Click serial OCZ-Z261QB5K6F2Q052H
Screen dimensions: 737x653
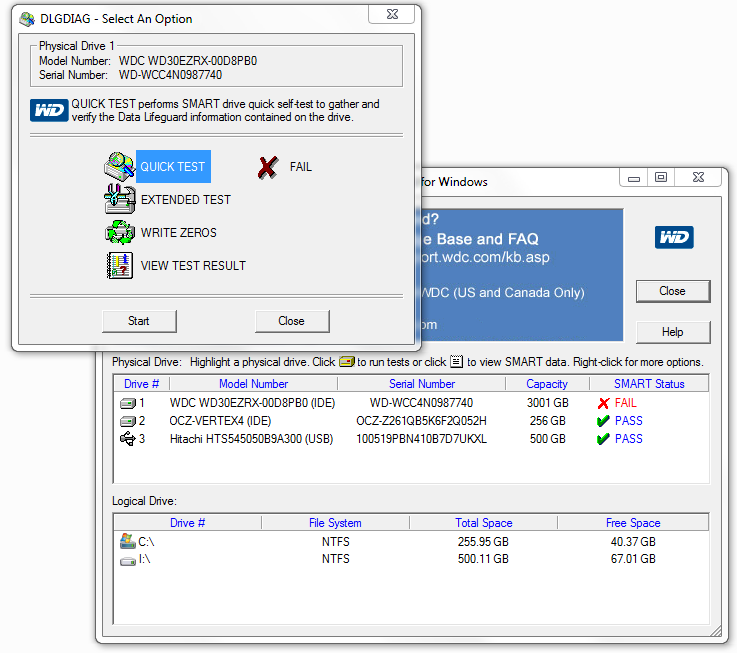pos(421,421)
